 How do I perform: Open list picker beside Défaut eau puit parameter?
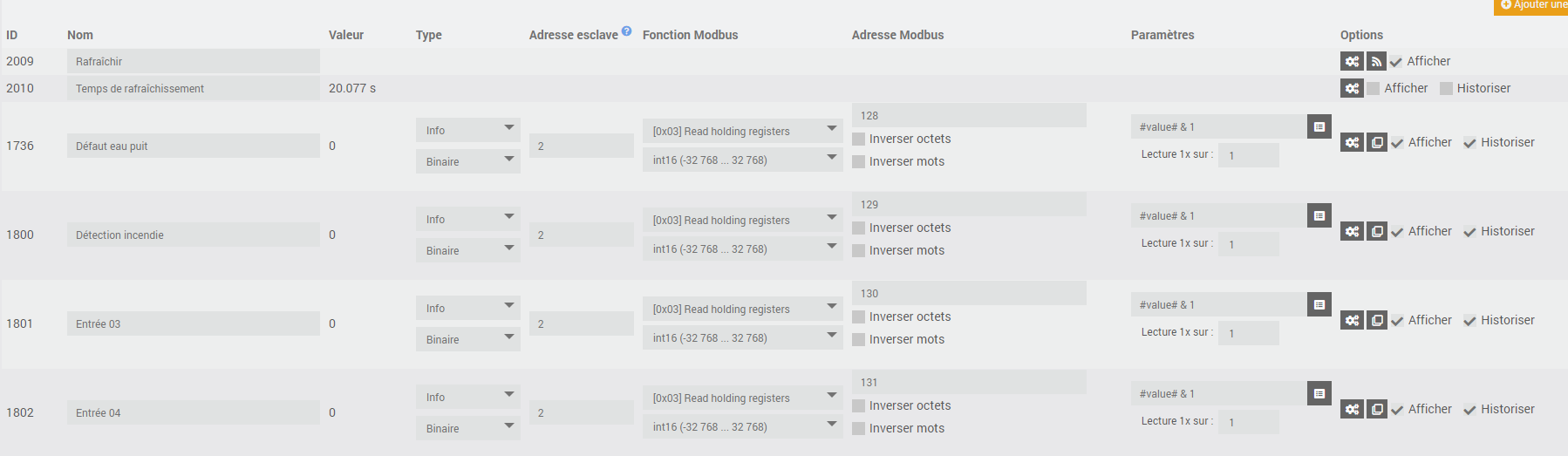(1319, 126)
